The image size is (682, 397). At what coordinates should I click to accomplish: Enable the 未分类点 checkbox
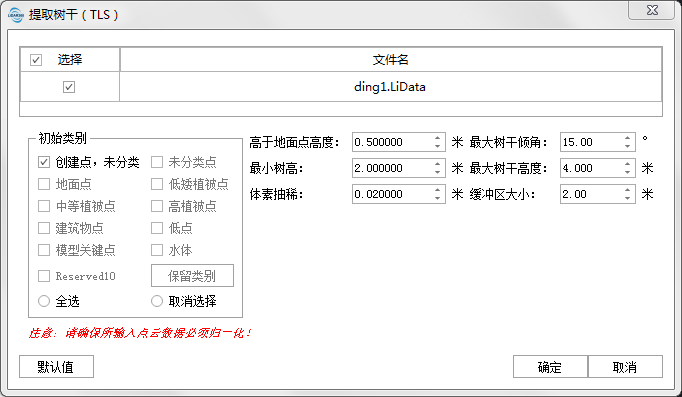tap(157, 162)
